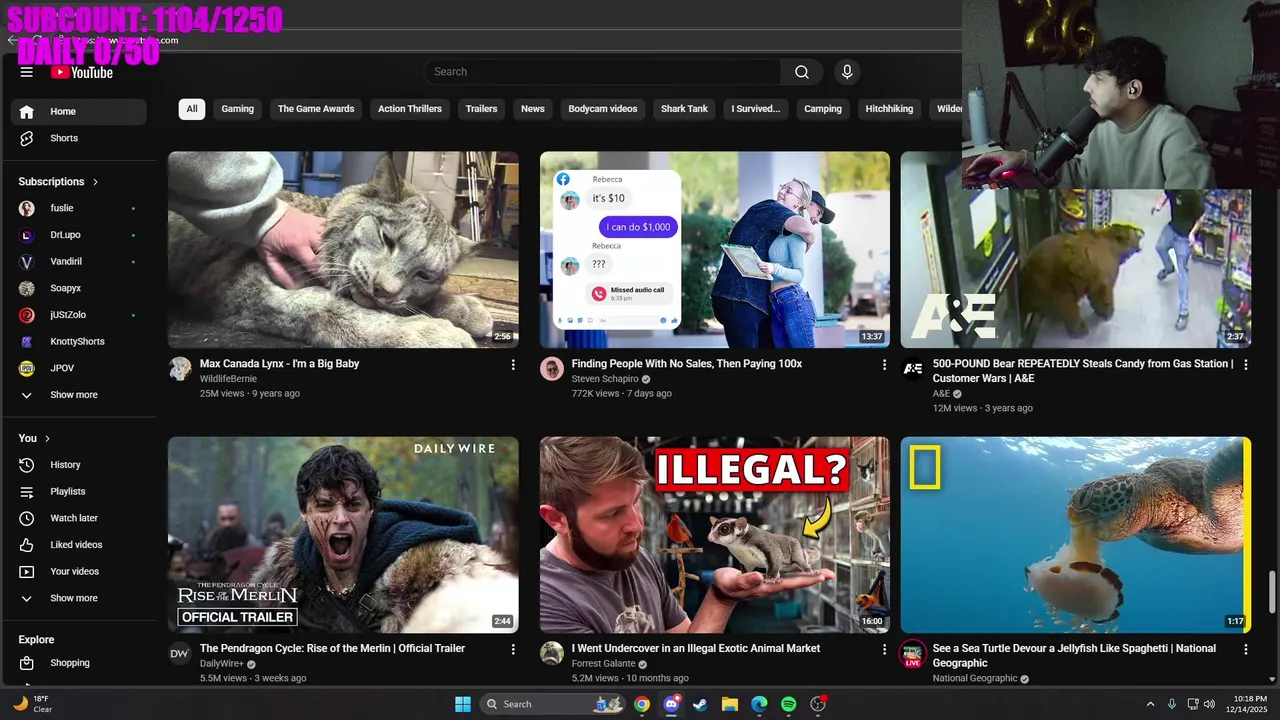Open the 500-POUND Bear video title
1280x720 pixels.
1083,371
